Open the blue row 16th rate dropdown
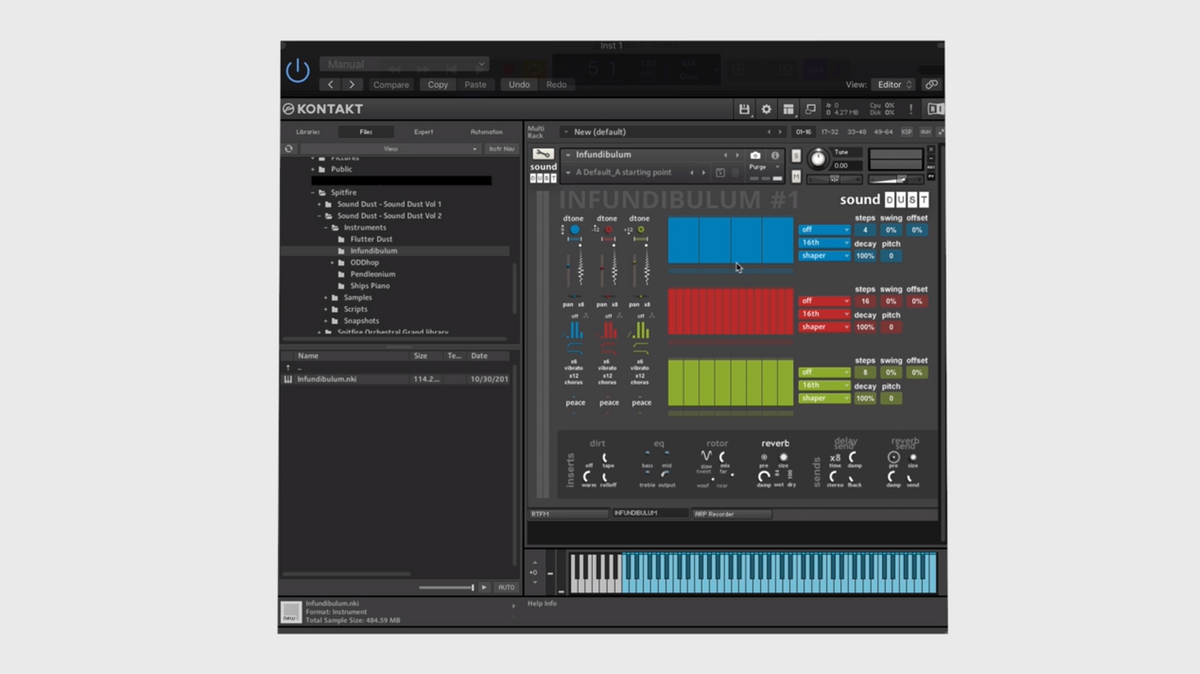This screenshot has height=674, width=1200. [824, 243]
